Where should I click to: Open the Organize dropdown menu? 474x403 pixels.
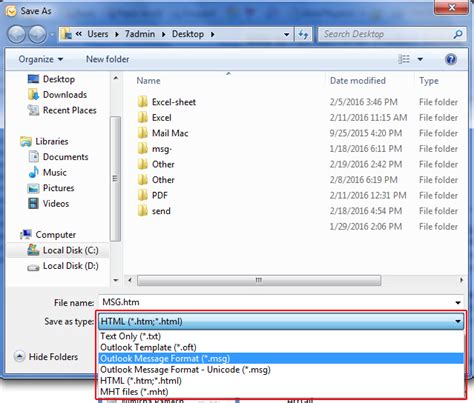point(40,59)
